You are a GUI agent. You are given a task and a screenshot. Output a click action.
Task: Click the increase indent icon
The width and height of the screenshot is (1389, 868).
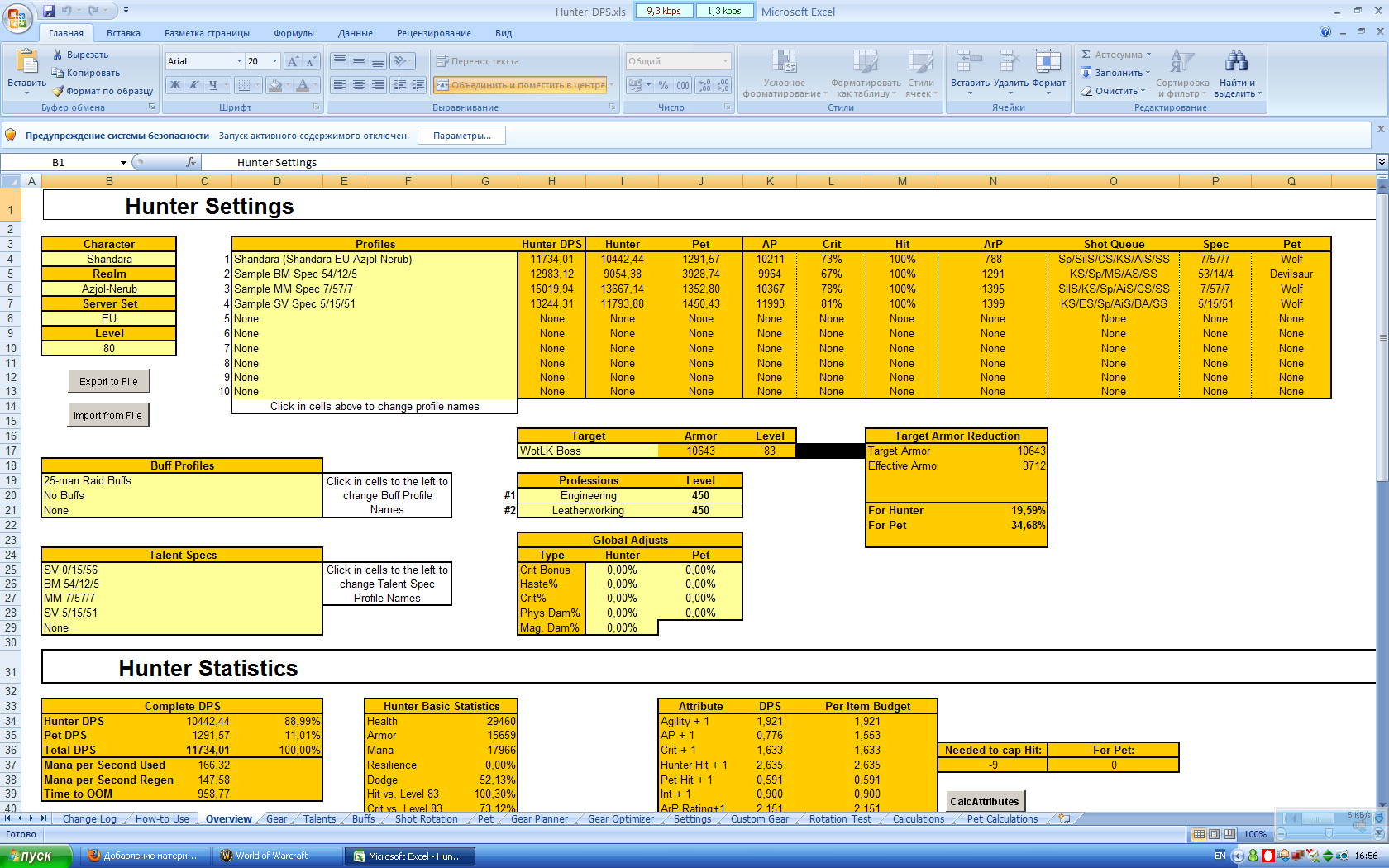pos(418,85)
